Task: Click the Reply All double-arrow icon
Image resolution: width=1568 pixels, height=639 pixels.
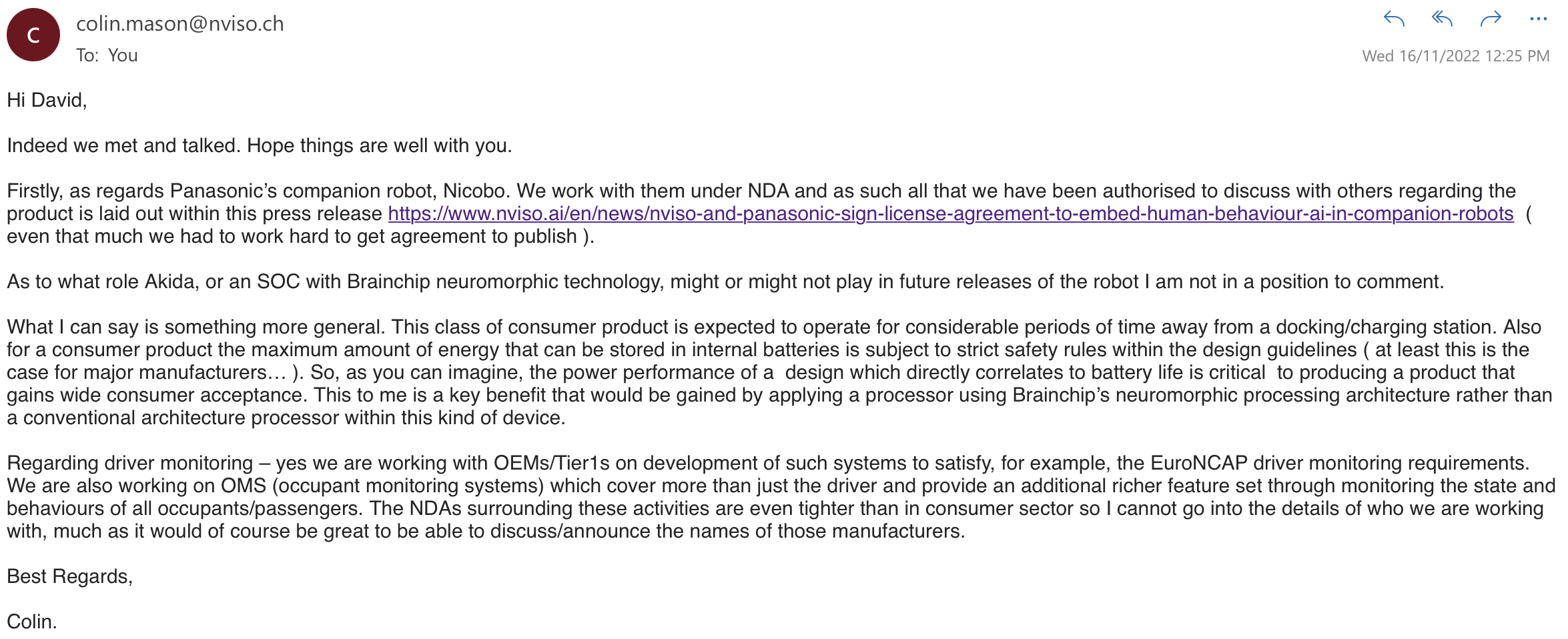Action: [1442, 19]
